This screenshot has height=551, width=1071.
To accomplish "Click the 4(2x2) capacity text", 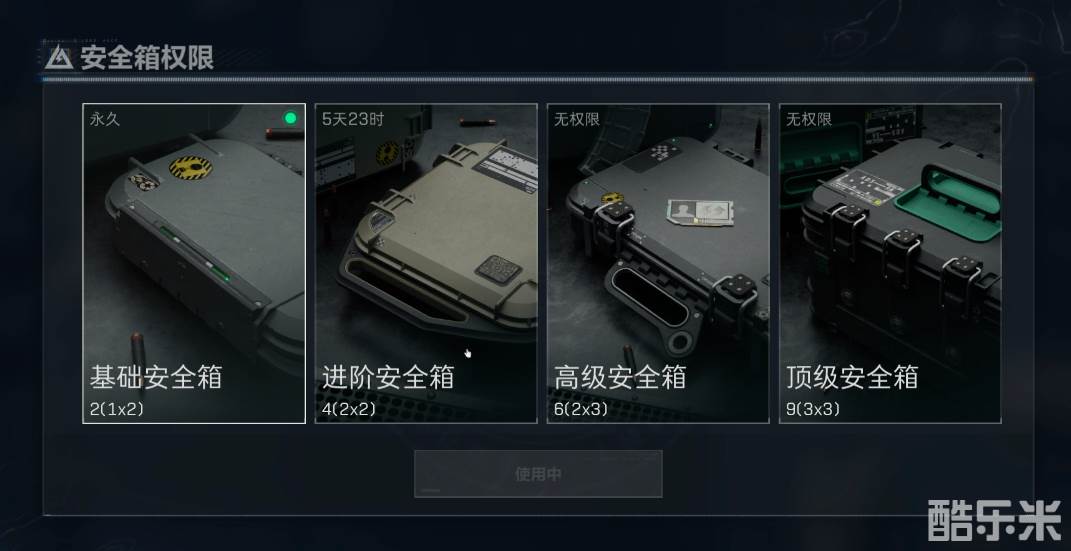I will 349,410.
